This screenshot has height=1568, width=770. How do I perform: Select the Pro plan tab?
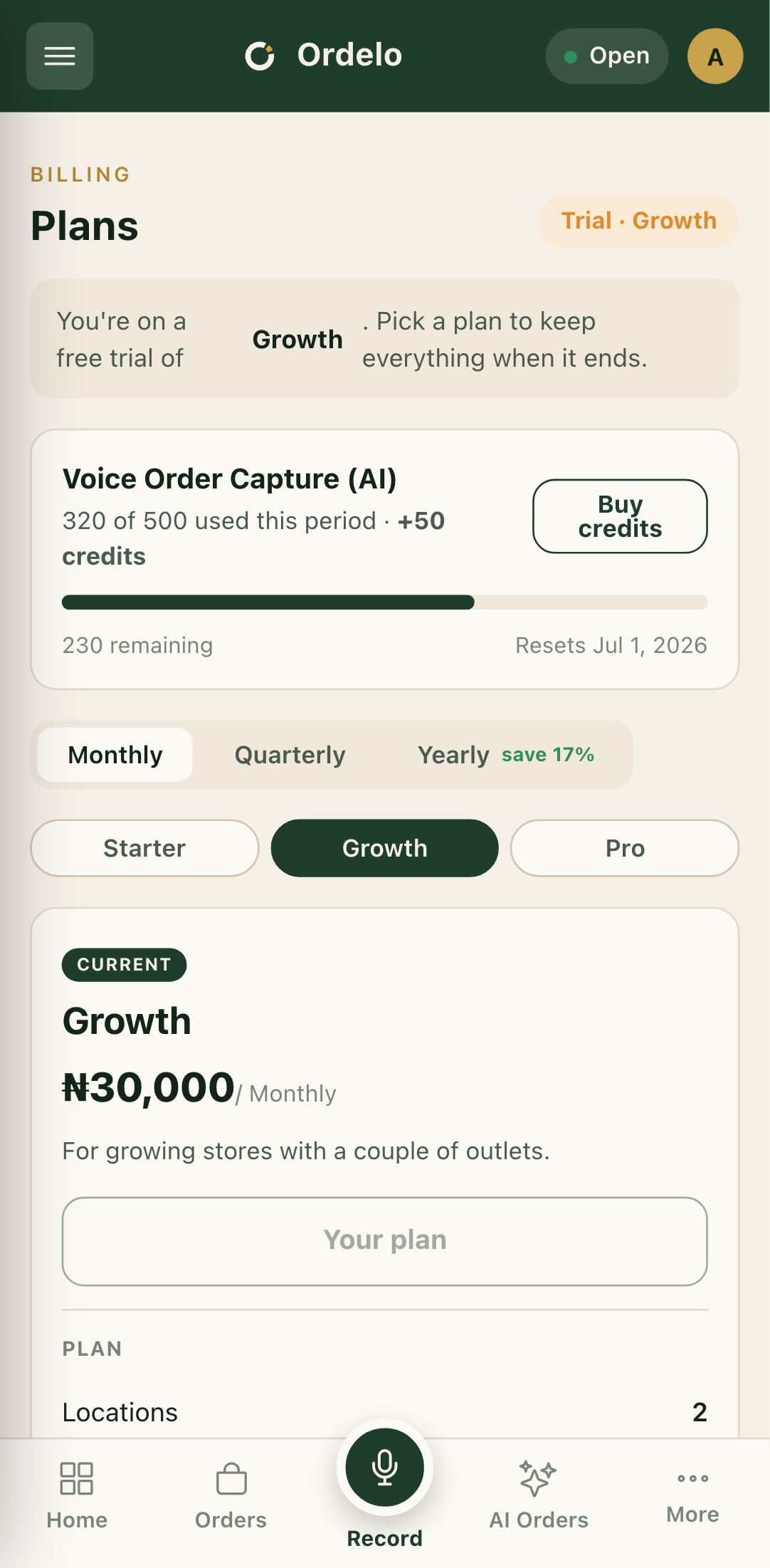pyautogui.click(x=625, y=848)
